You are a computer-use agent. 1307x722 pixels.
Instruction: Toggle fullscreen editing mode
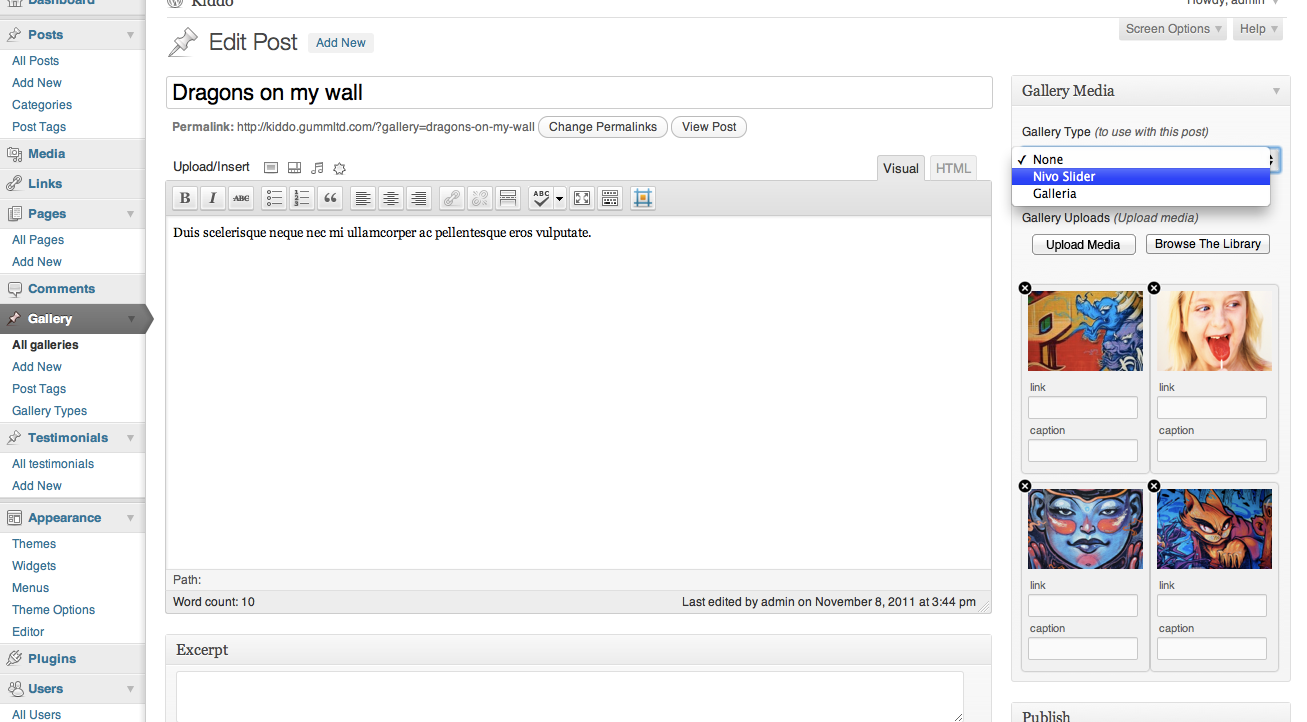coord(582,198)
